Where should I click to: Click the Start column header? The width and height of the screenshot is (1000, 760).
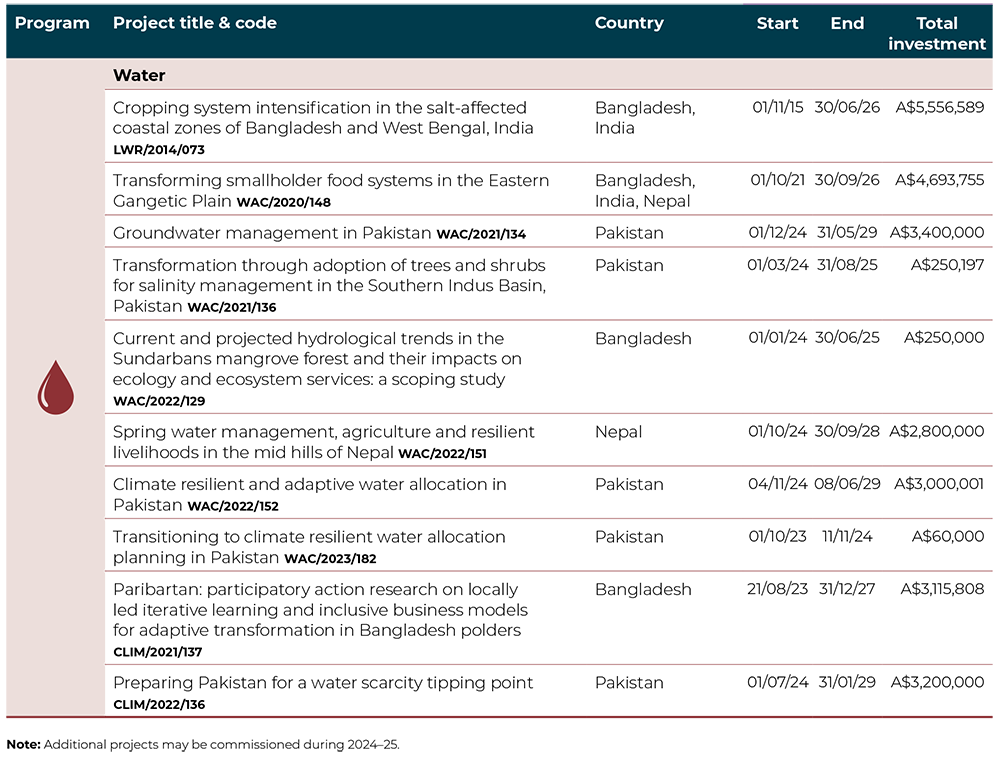tap(777, 23)
